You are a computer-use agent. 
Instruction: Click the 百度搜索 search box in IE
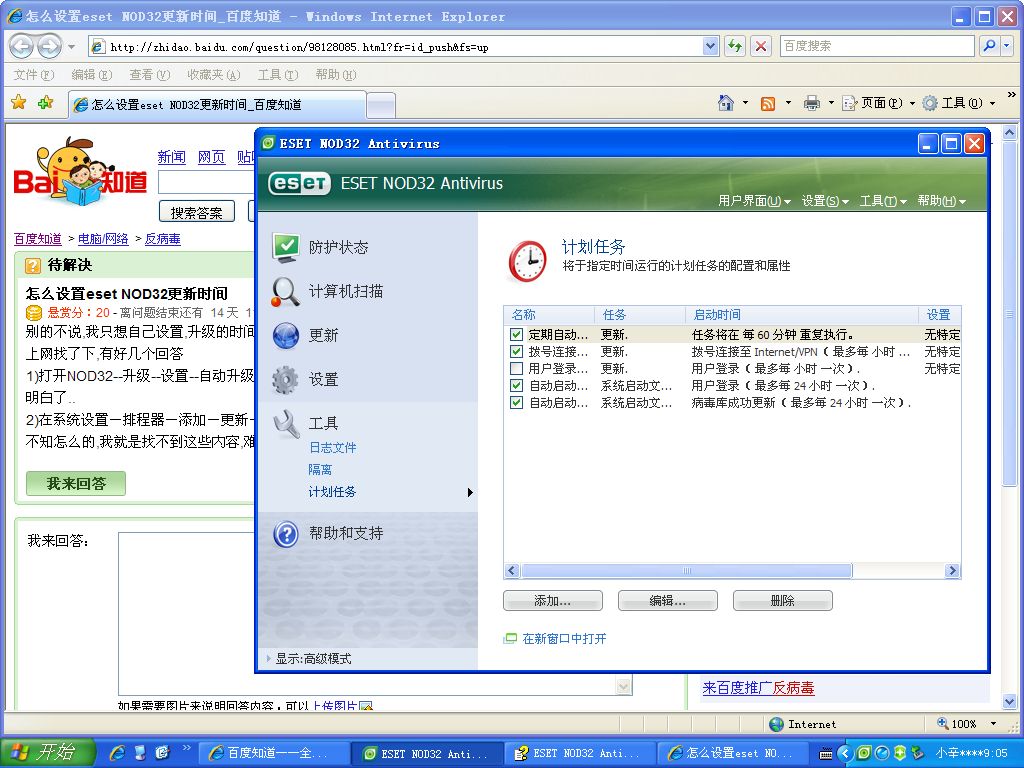click(875, 46)
